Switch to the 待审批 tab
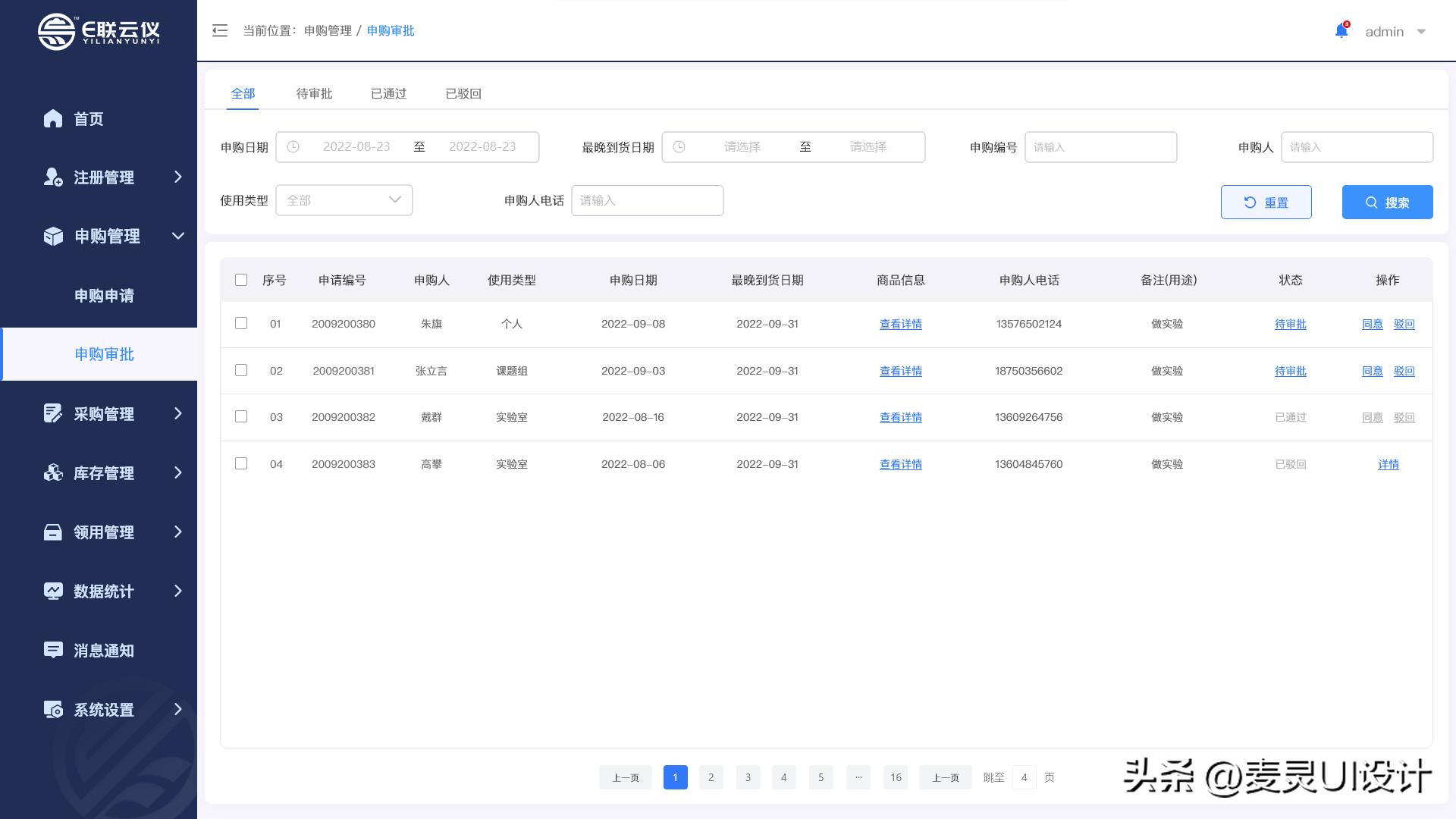Viewport: 1456px width, 819px height. pos(314,93)
